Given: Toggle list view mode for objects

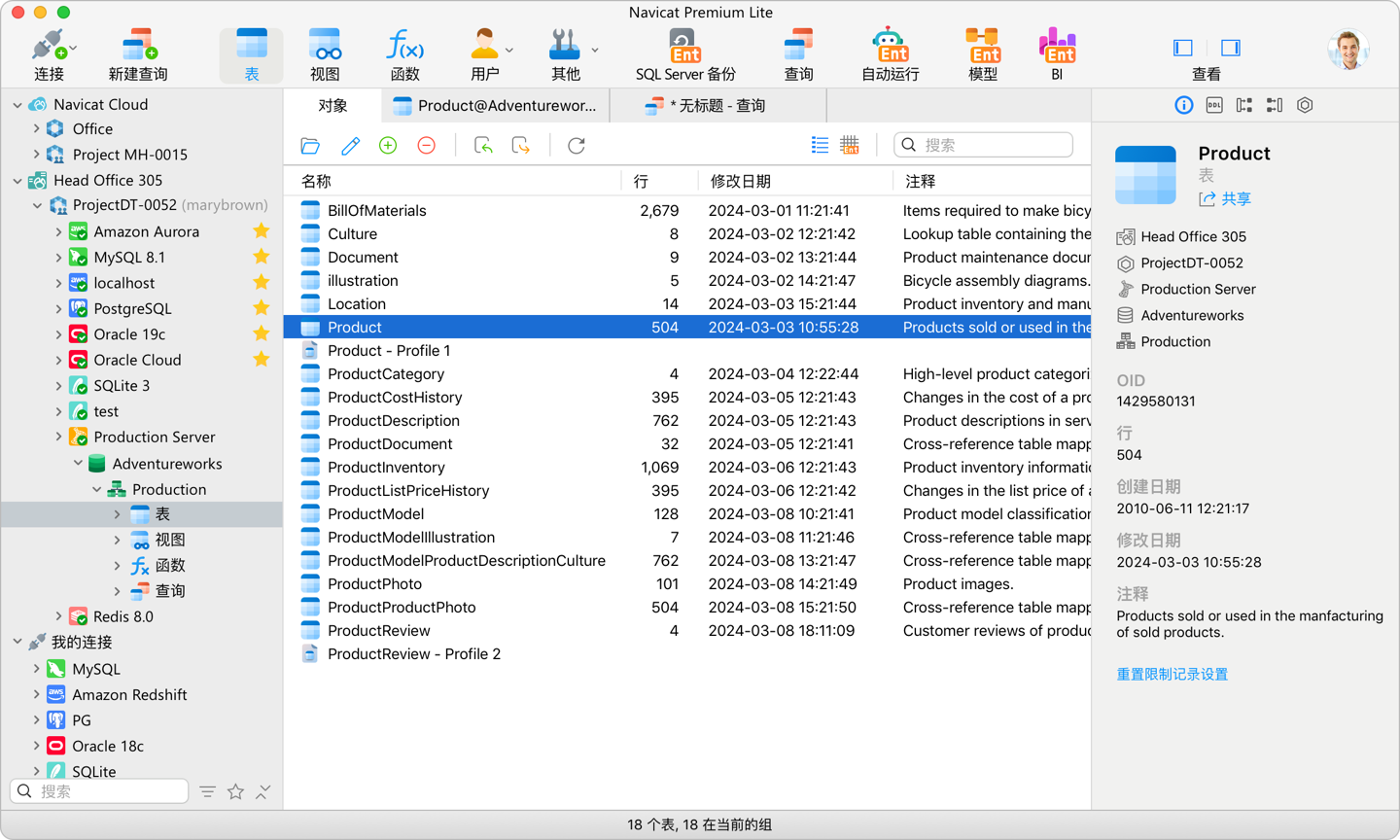Looking at the screenshot, I should (820, 144).
